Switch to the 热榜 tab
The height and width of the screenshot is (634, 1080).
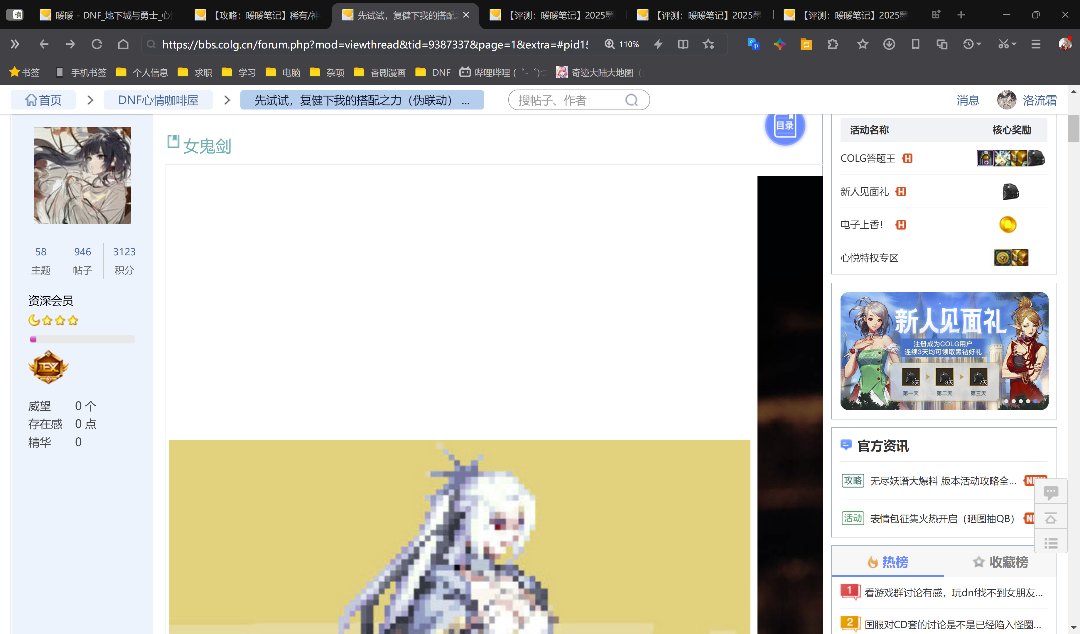pyautogui.click(x=888, y=562)
